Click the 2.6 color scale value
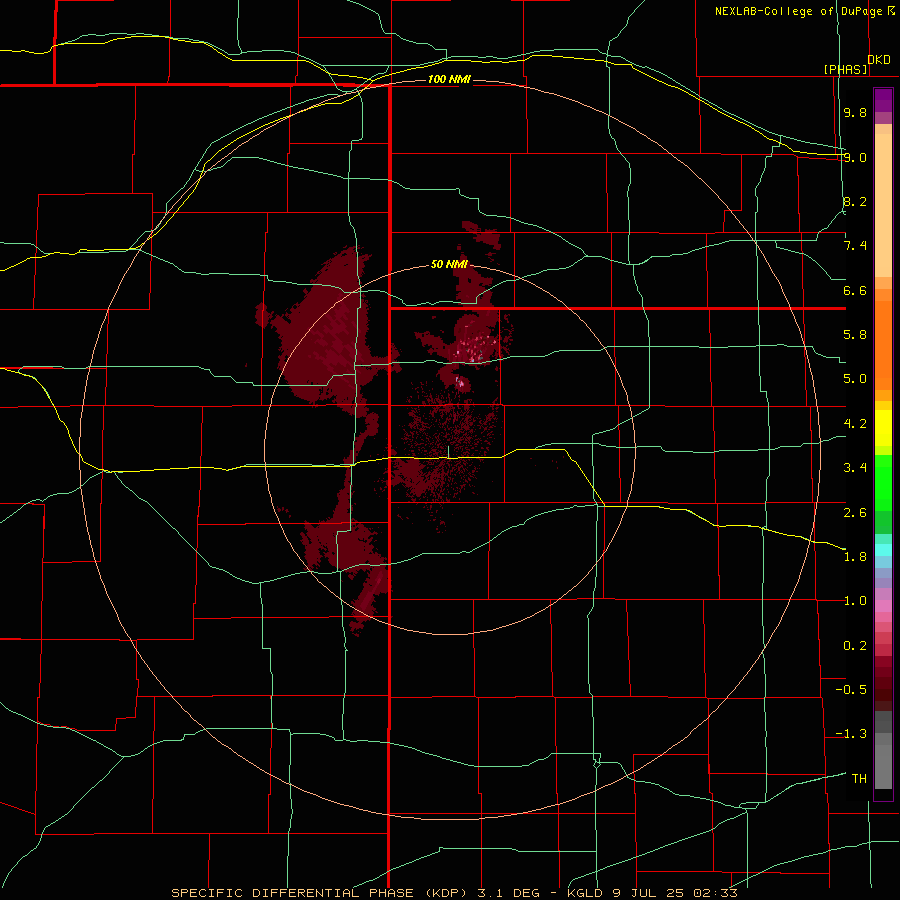900x900 pixels. pyautogui.click(x=855, y=512)
